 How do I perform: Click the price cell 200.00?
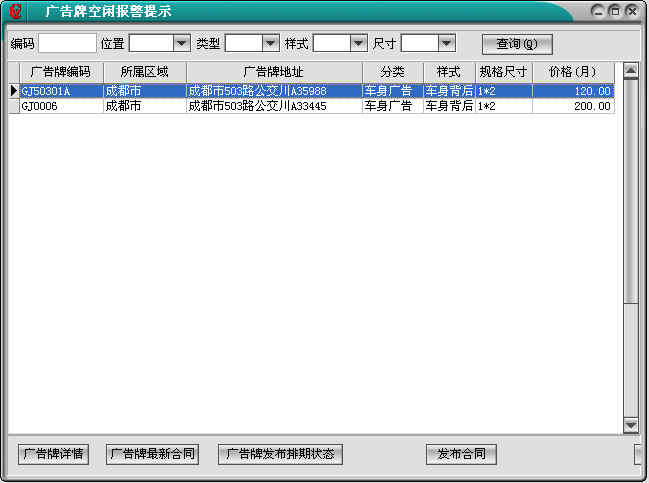coord(573,106)
